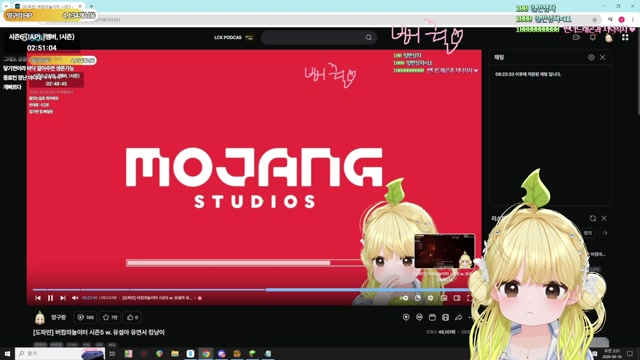Viewport: 640px width, 360px height.
Task: Open notification center on taskbar
Action: click(x=630, y=353)
